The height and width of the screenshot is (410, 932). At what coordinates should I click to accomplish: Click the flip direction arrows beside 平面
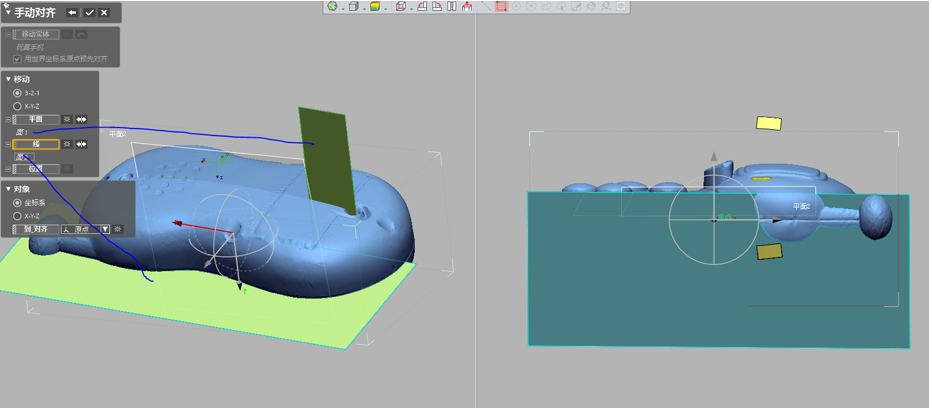(x=82, y=119)
